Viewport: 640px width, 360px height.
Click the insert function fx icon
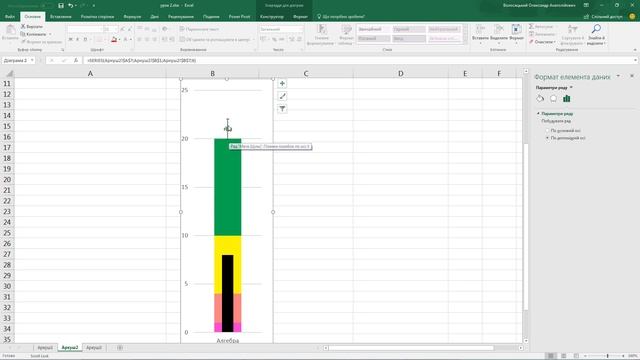click(76, 60)
